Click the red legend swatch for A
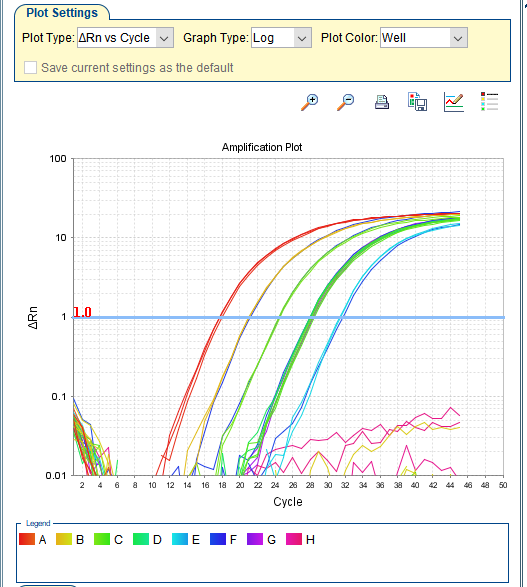Screen dimensions: 527x587 pos(27,539)
